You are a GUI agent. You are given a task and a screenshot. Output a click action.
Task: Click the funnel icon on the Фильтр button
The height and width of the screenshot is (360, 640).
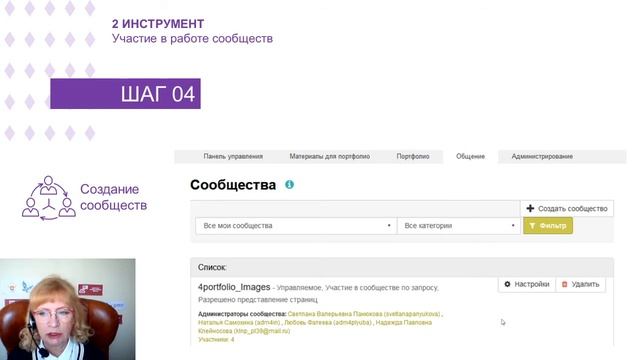click(532, 226)
